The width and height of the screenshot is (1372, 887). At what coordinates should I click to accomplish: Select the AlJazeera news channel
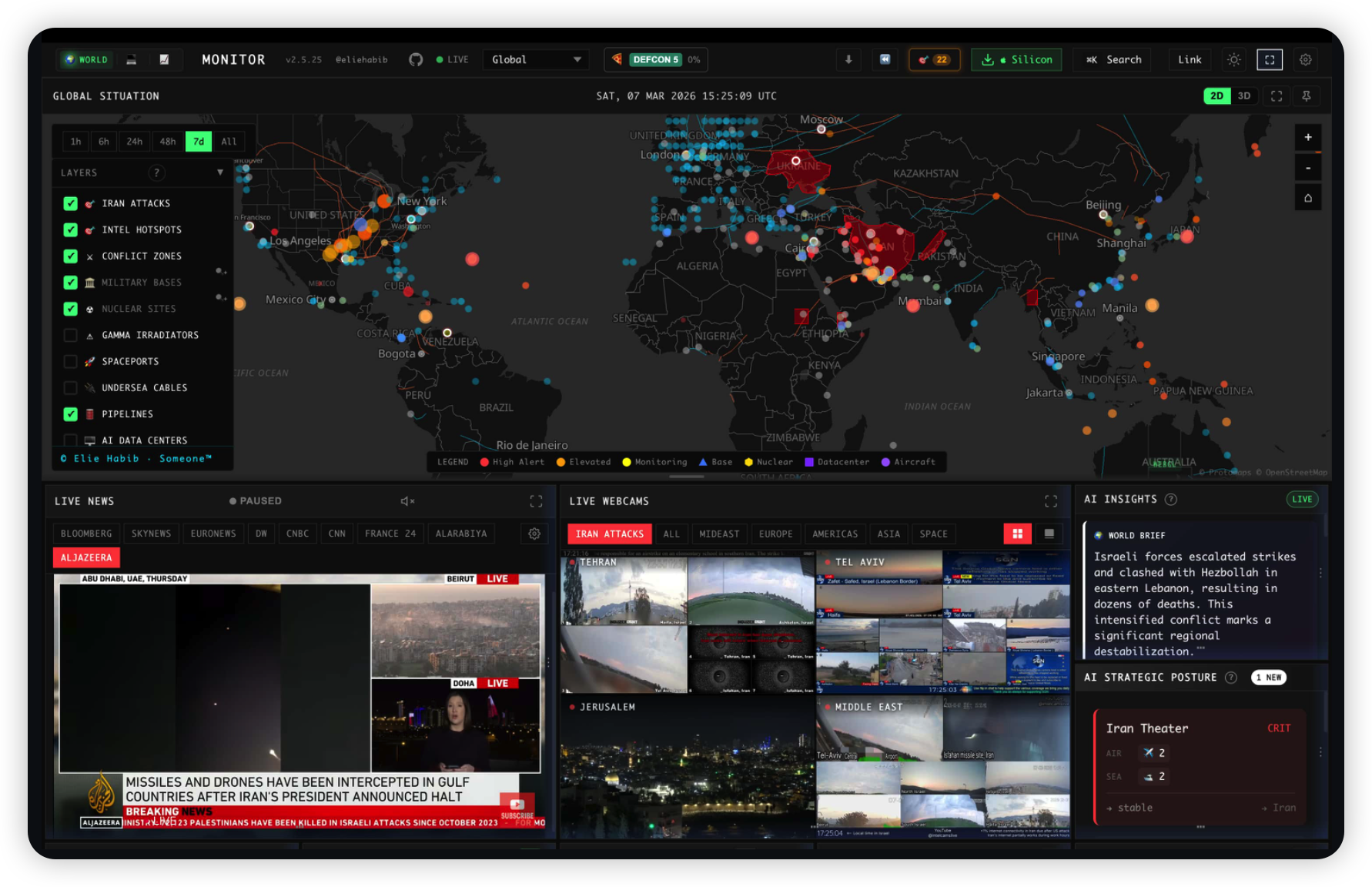[x=86, y=557]
